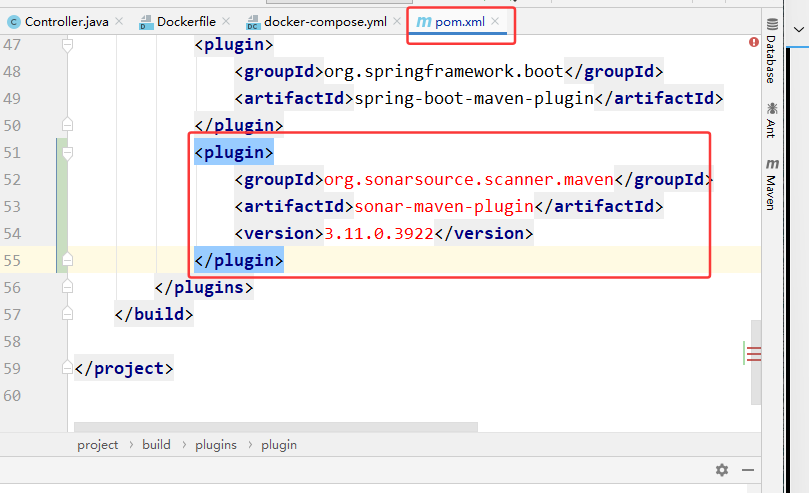Viewport: 809px width, 493px height.
Task: Click fold end marker at line 50
Action: click(67, 125)
